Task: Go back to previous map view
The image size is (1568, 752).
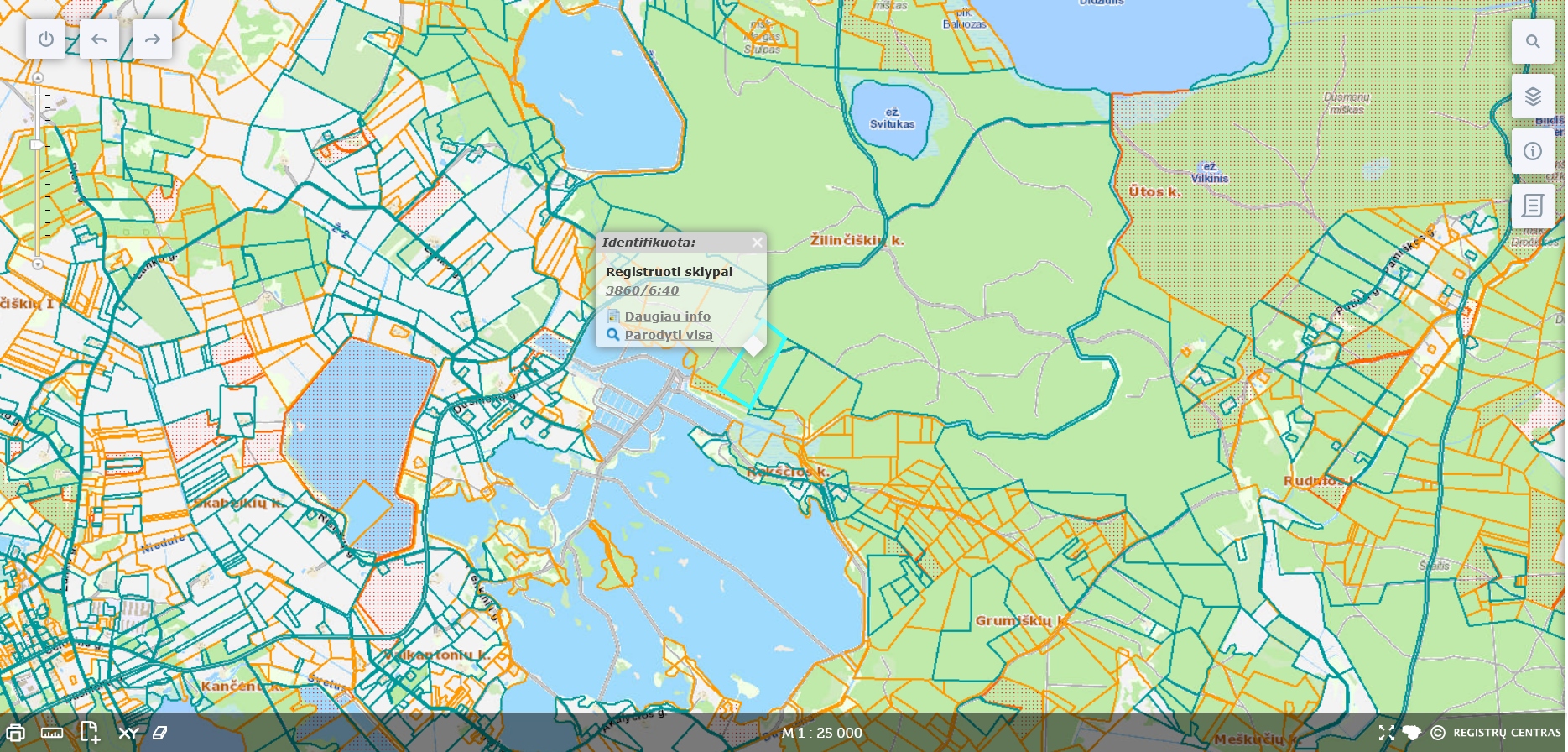Action: click(99, 39)
